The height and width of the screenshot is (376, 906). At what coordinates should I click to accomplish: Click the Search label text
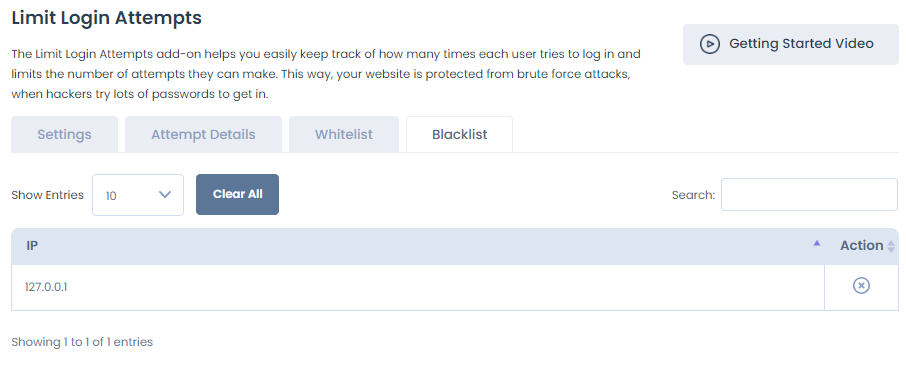click(693, 195)
